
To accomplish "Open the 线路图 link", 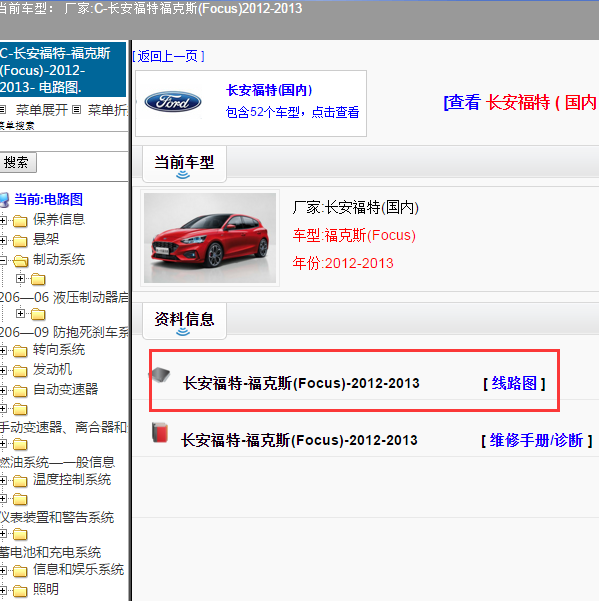I will (x=514, y=383).
